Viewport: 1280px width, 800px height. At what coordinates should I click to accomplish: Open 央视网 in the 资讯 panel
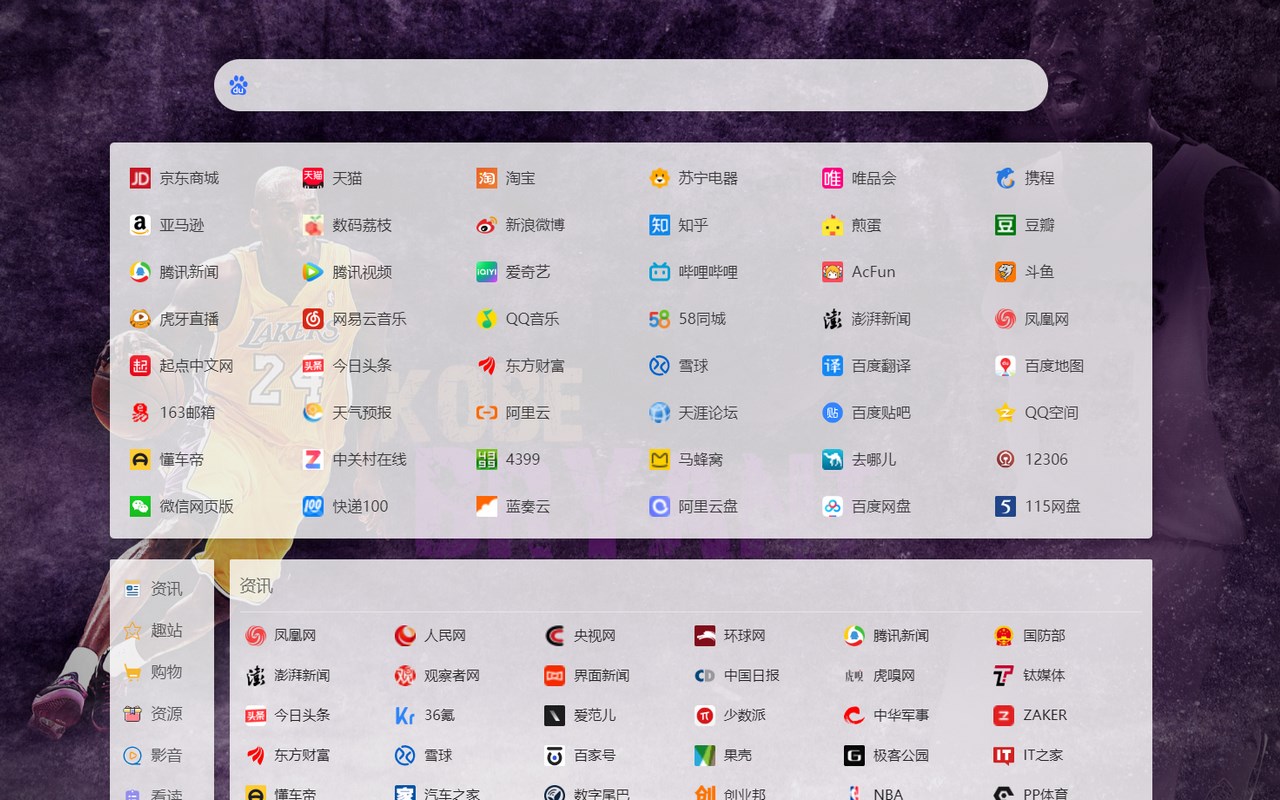[x=580, y=635]
